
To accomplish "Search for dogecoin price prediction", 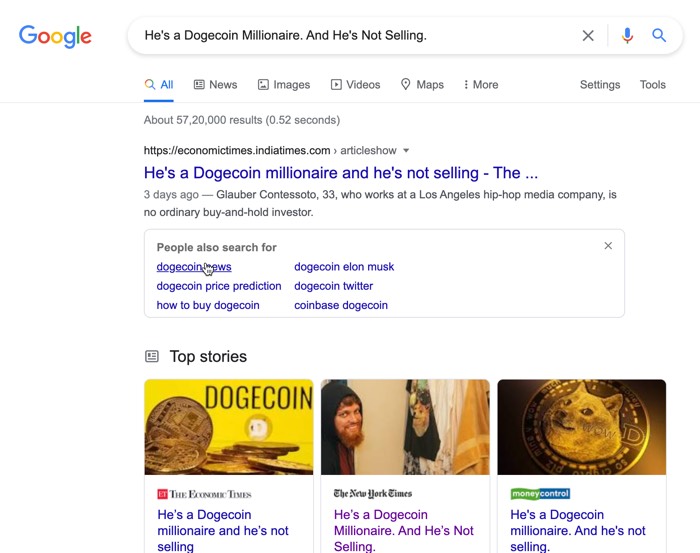I will click(x=219, y=286).
